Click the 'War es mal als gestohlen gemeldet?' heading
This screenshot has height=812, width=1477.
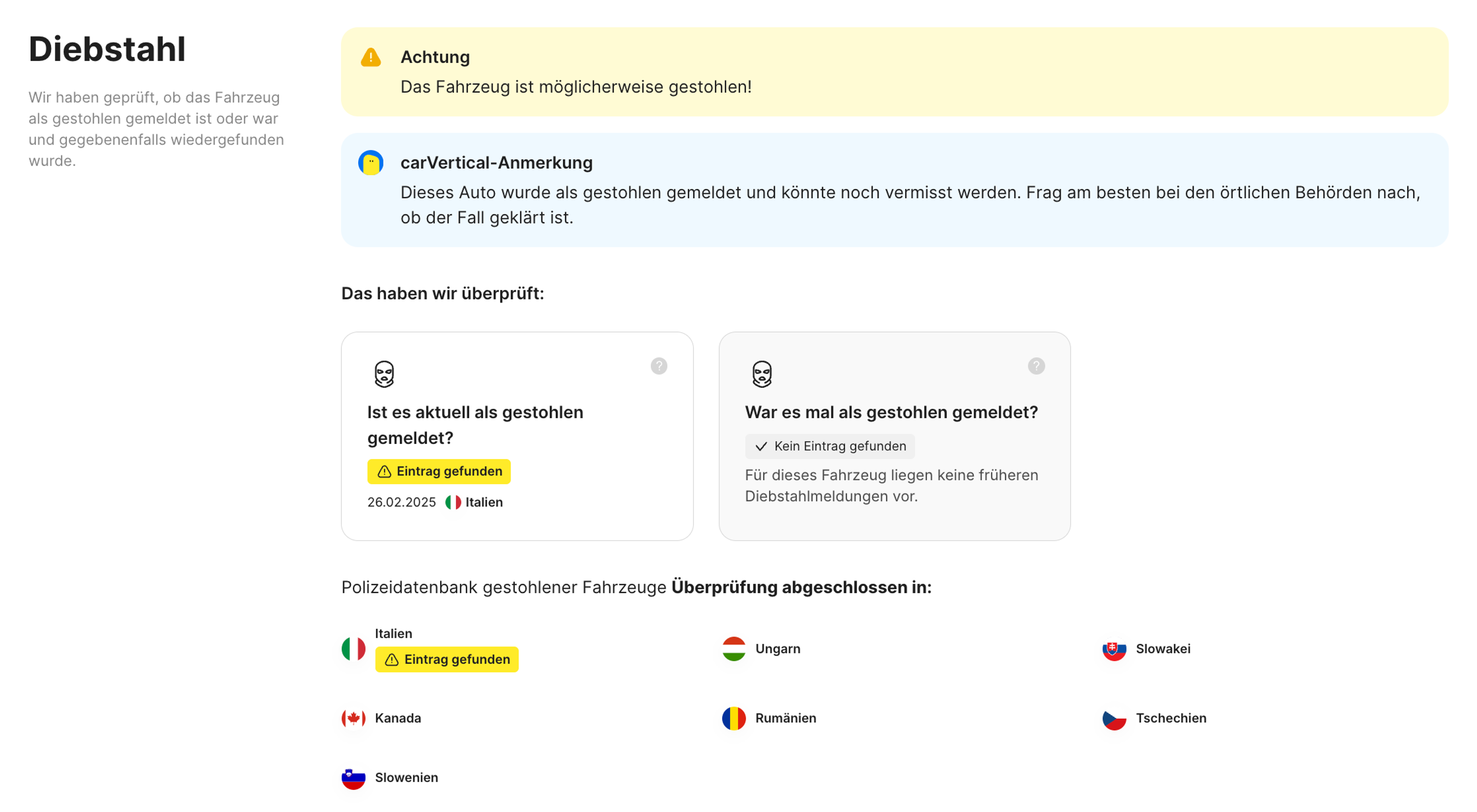pos(891,412)
